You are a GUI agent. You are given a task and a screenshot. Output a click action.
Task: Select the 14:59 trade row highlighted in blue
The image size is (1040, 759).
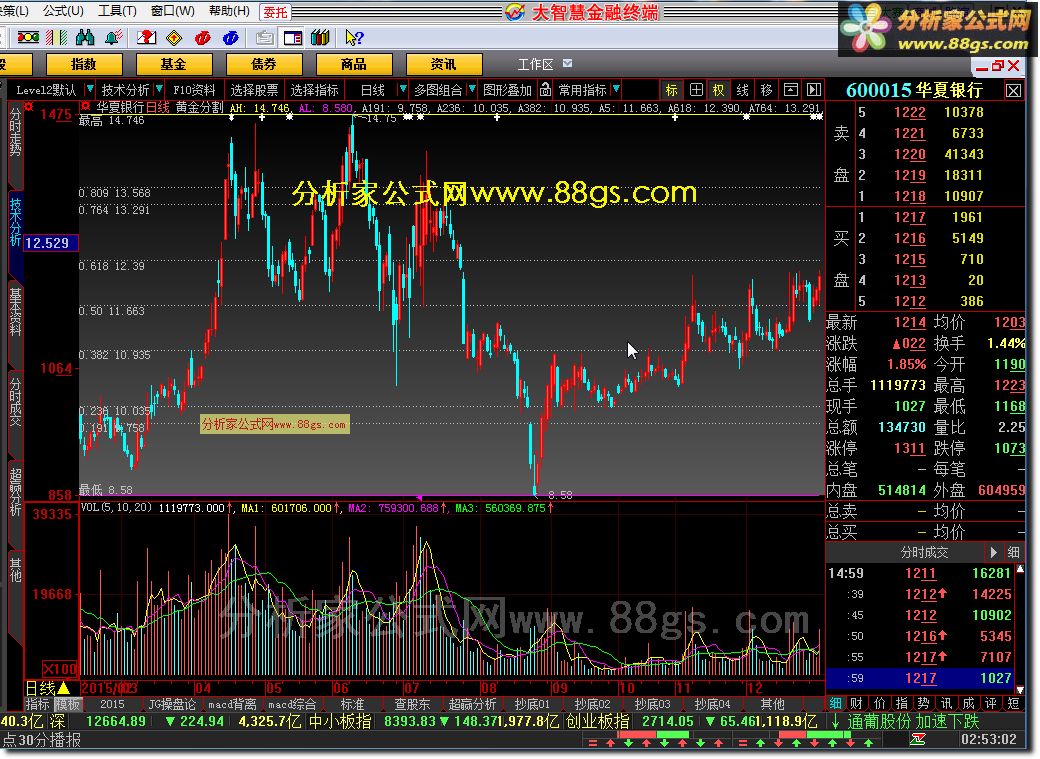pyautogui.click(x=920, y=678)
